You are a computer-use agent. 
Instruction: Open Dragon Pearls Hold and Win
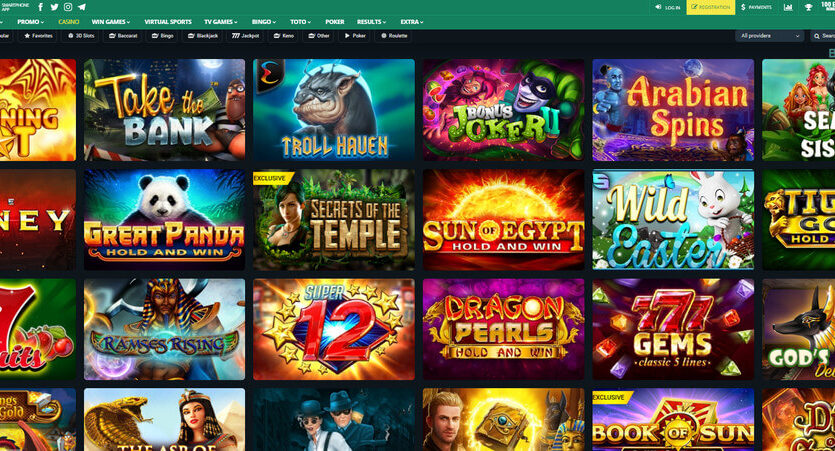(x=503, y=329)
